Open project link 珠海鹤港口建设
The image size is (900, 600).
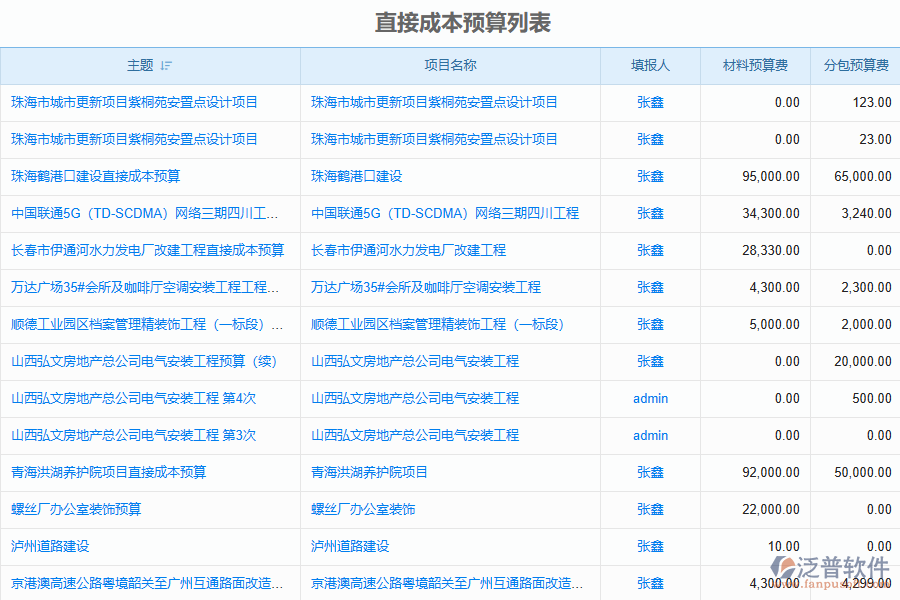(x=356, y=176)
